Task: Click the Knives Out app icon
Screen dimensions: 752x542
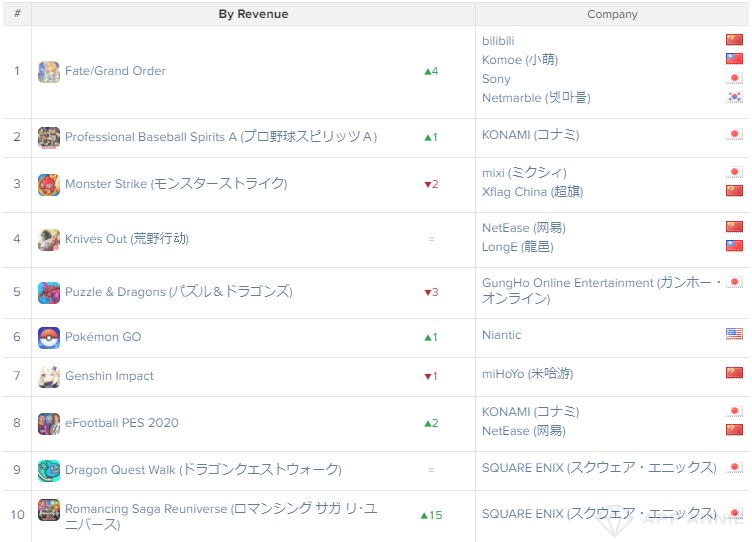Action: pyautogui.click(x=49, y=240)
